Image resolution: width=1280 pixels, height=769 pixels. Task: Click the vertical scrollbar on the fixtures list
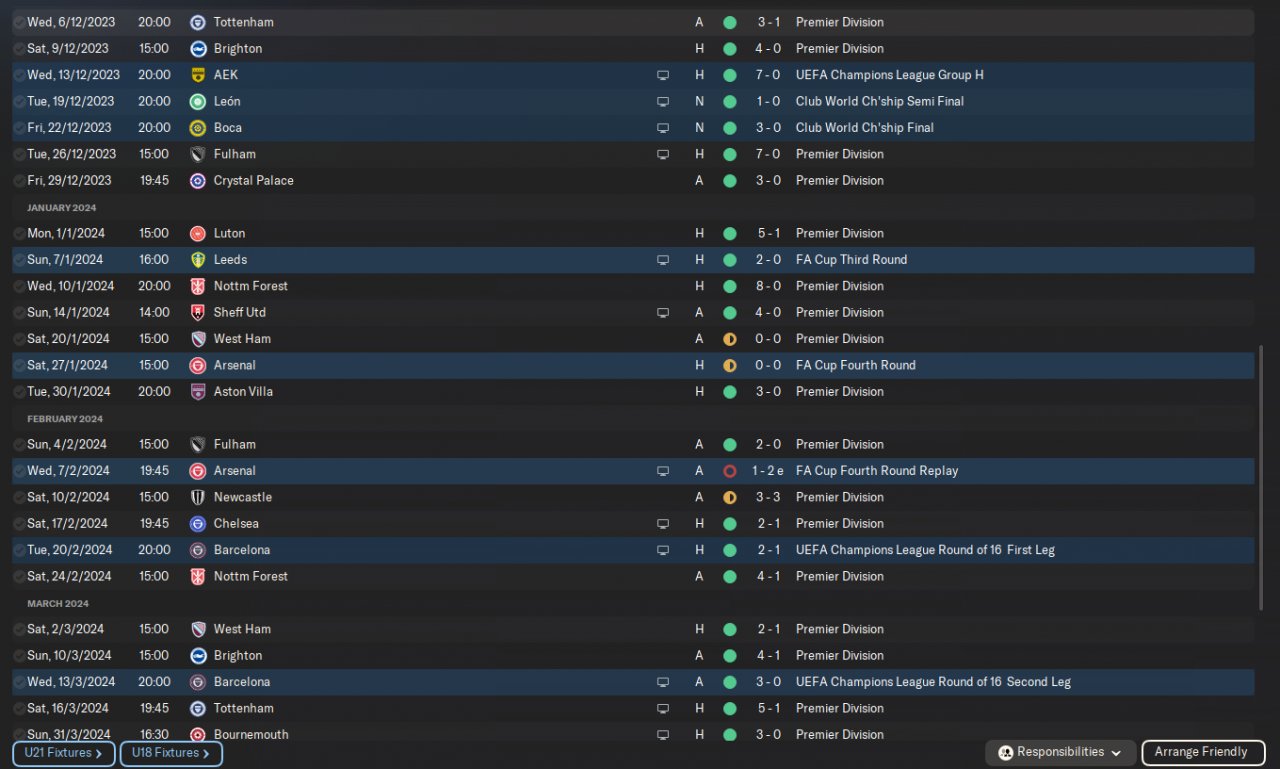tap(1260, 478)
